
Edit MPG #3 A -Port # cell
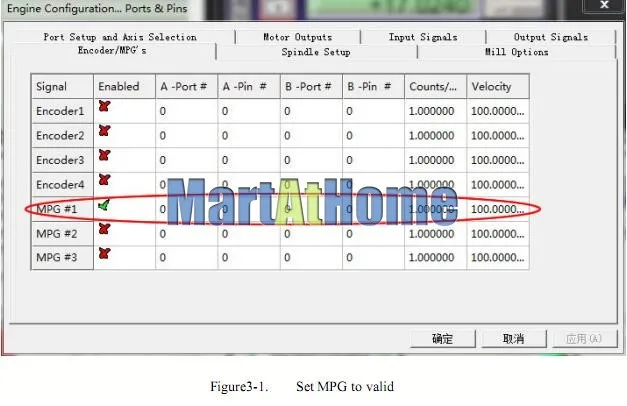tap(187, 258)
